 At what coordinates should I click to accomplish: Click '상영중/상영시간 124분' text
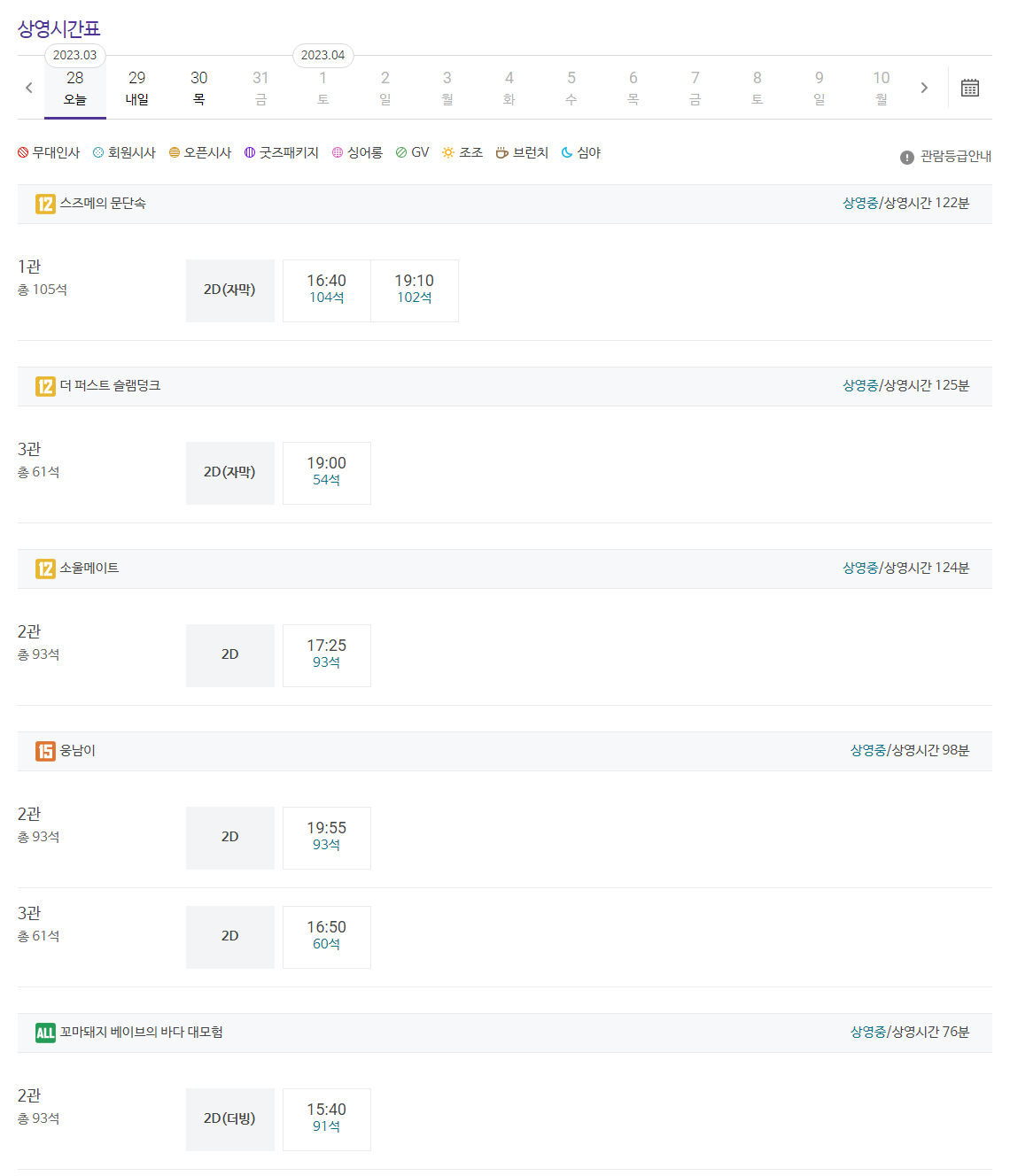pyautogui.click(x=905, y=568)
